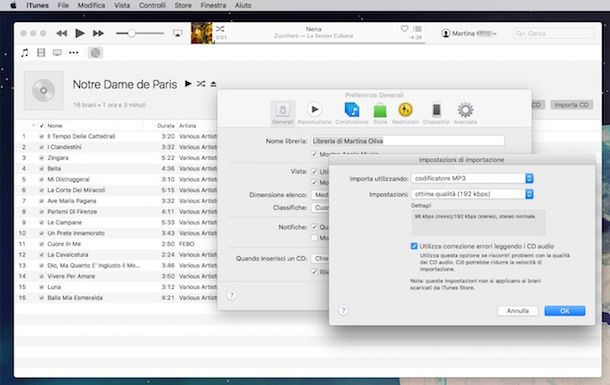
Task: Click the Importa CD button
Action: pos(571,105)
